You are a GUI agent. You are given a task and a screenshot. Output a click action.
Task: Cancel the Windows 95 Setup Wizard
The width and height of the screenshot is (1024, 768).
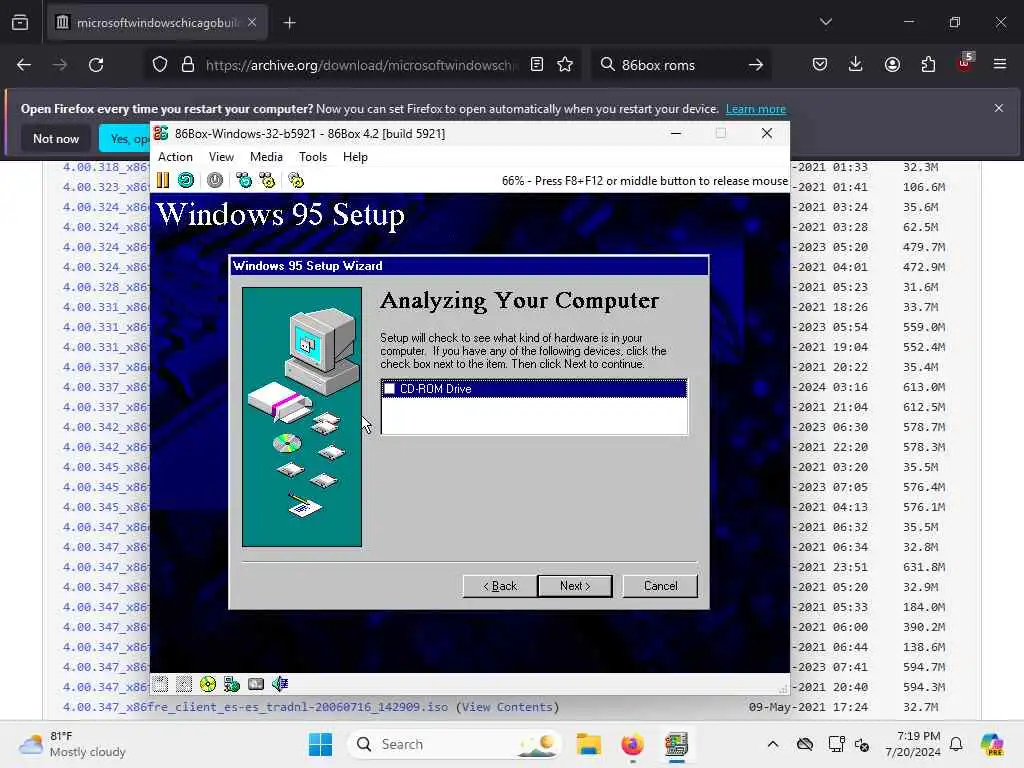click(x=660, y=586)
